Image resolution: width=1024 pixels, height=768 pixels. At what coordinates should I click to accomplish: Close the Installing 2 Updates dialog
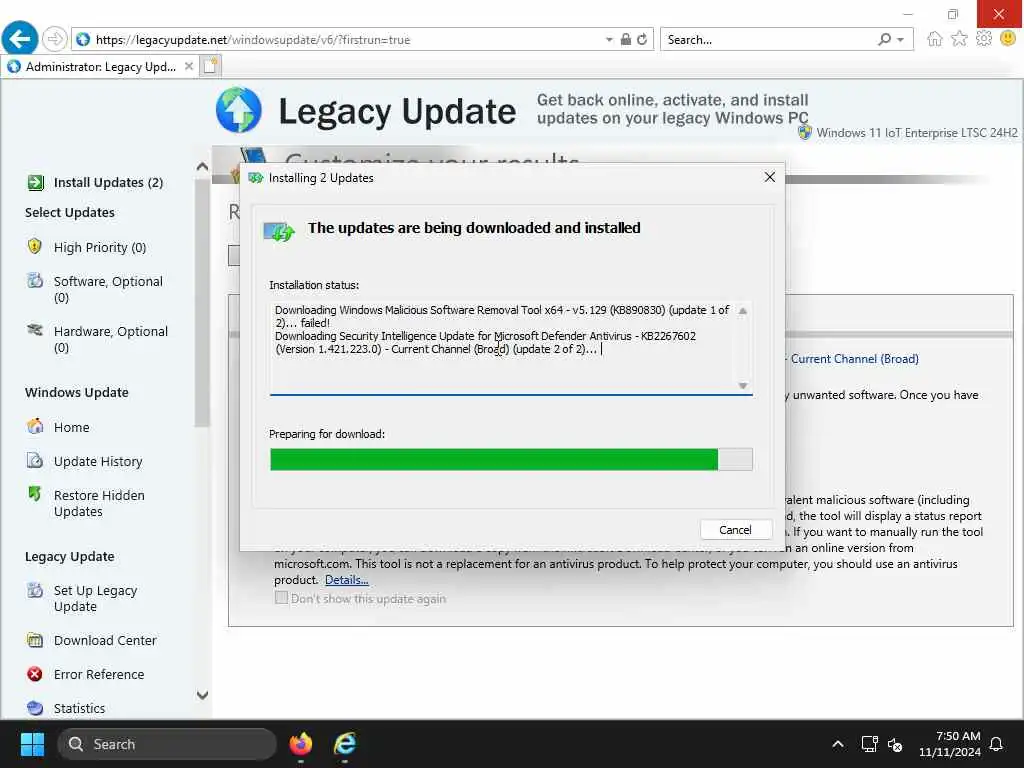[770, 177]
